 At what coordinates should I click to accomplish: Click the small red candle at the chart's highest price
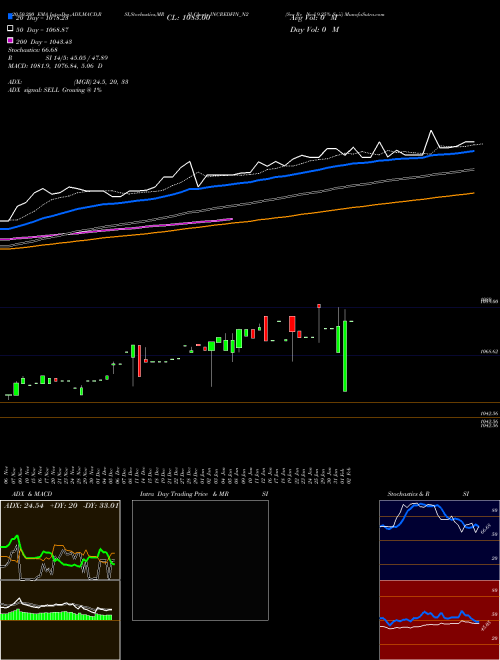pos(319,306)
